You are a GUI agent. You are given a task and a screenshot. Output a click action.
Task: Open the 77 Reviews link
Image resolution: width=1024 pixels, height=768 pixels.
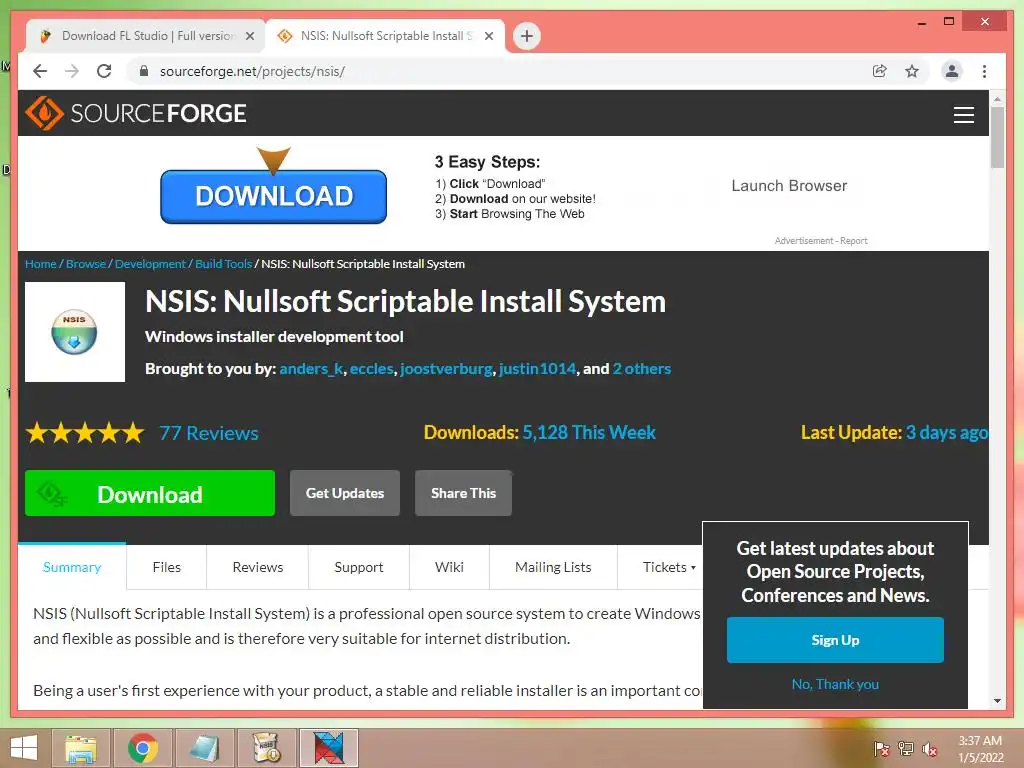tap(209, 433)
